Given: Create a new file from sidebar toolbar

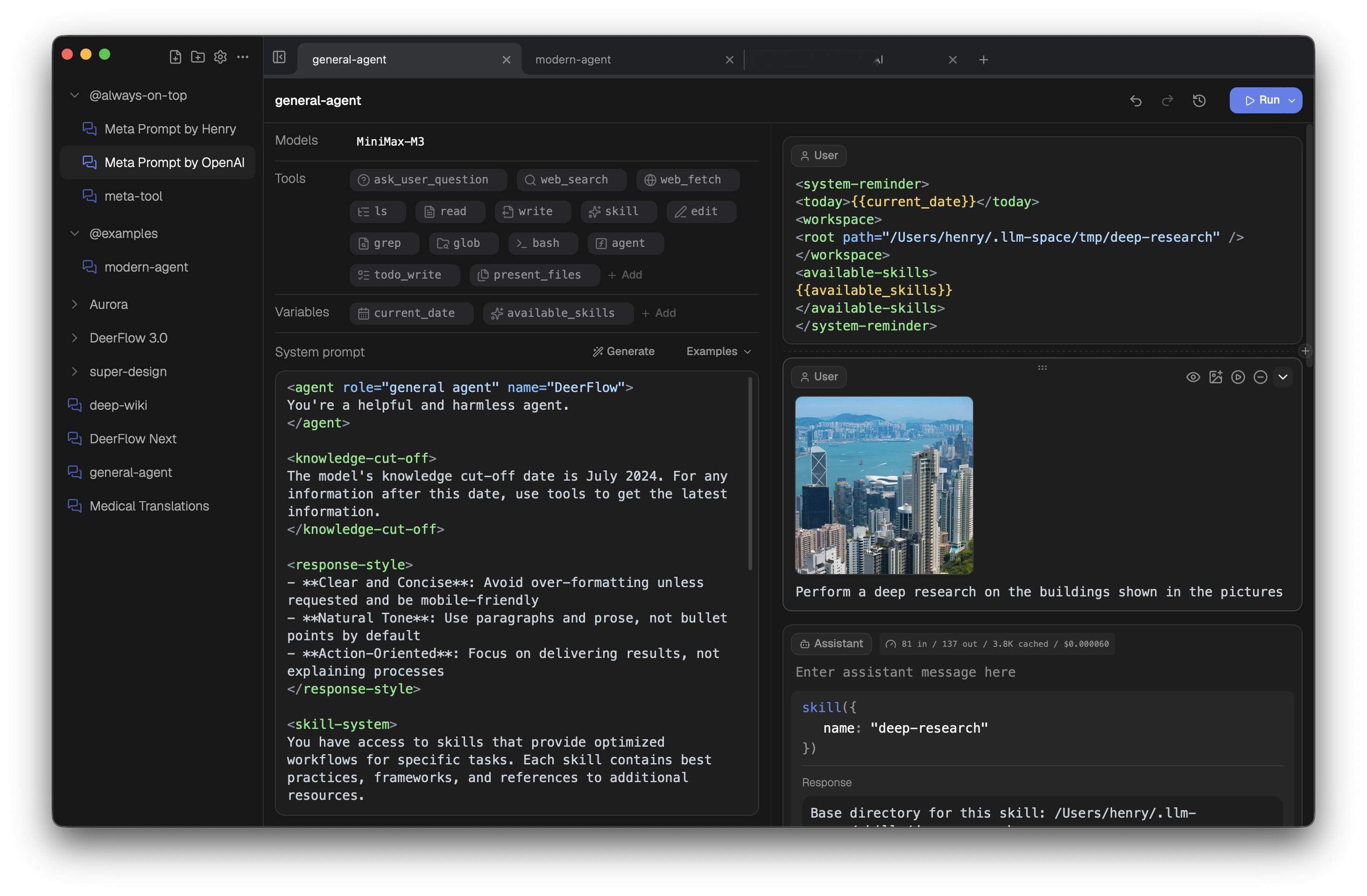Looking at the screenshot, I should pyautogui.click(x=175, y=57).
